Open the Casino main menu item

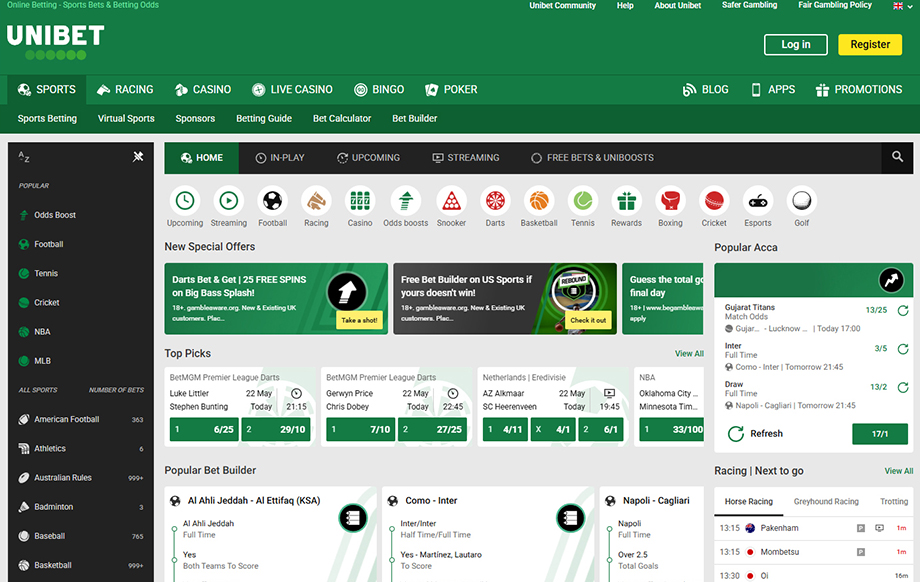[203, 90]
